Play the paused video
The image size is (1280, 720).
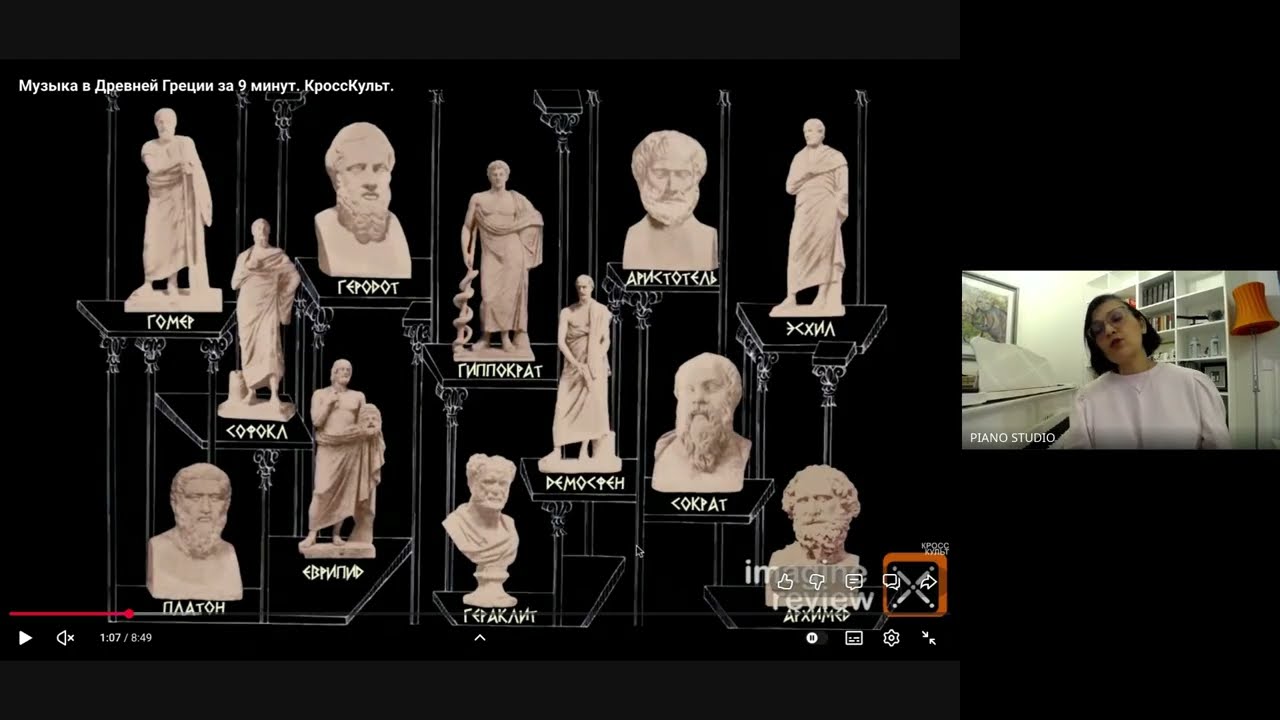[25, 638]
